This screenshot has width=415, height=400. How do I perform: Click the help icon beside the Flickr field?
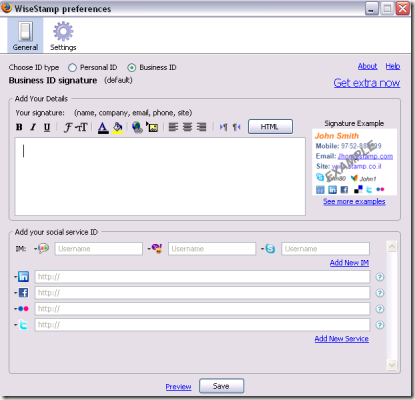[380, 309]
